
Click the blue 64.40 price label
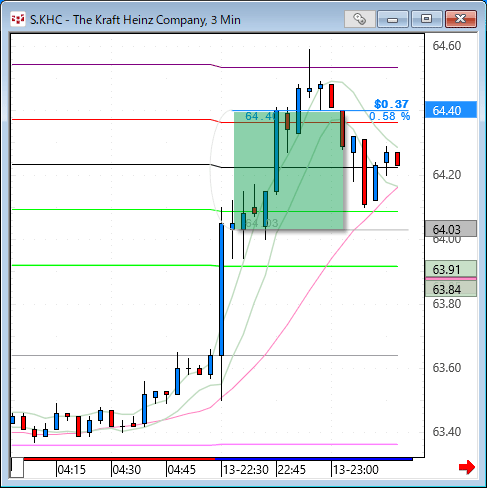click(451, 110)
